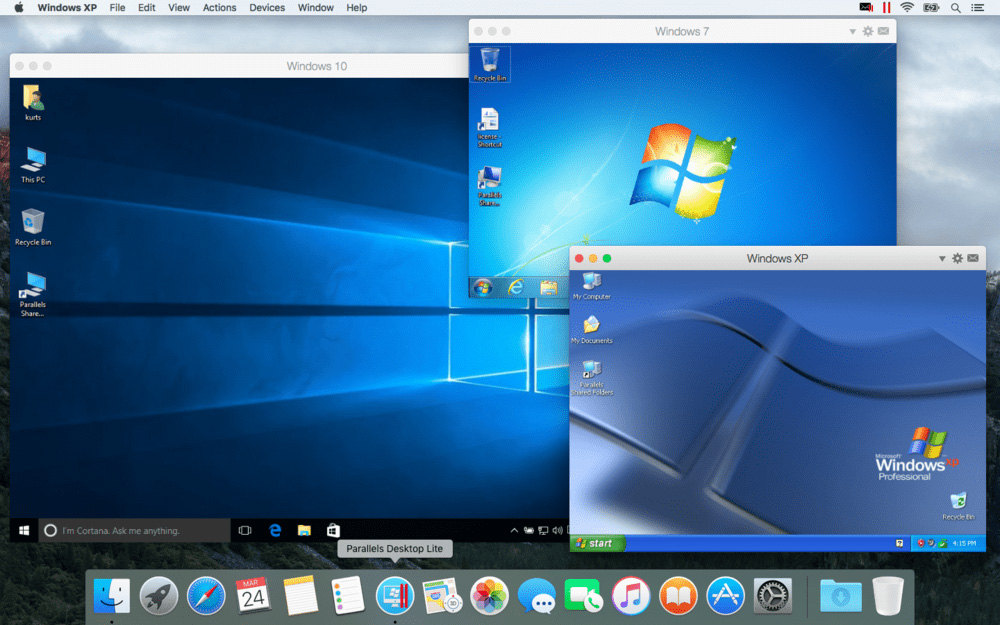
Task: Open App Store from the Dock
Action: tap(725, 596)
